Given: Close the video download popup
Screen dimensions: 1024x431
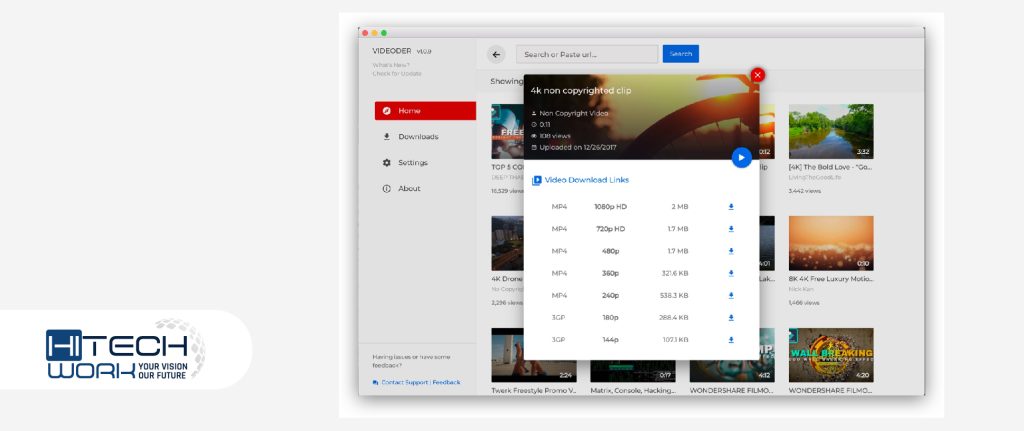Looking at the screenshot, I should pyautogui.click(x=758, y=75).
